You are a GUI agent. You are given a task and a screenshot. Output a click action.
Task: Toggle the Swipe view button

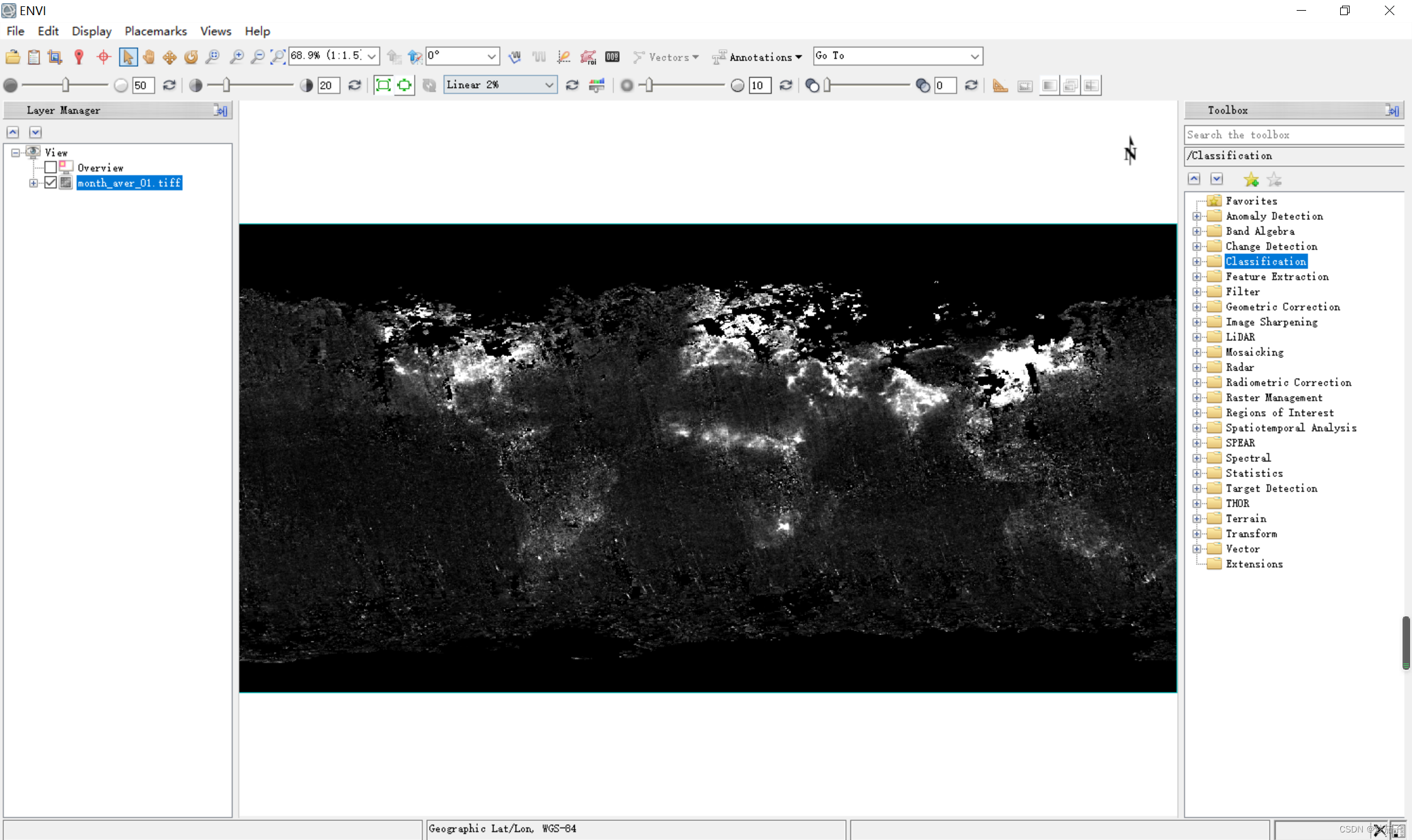[1092, 86]
